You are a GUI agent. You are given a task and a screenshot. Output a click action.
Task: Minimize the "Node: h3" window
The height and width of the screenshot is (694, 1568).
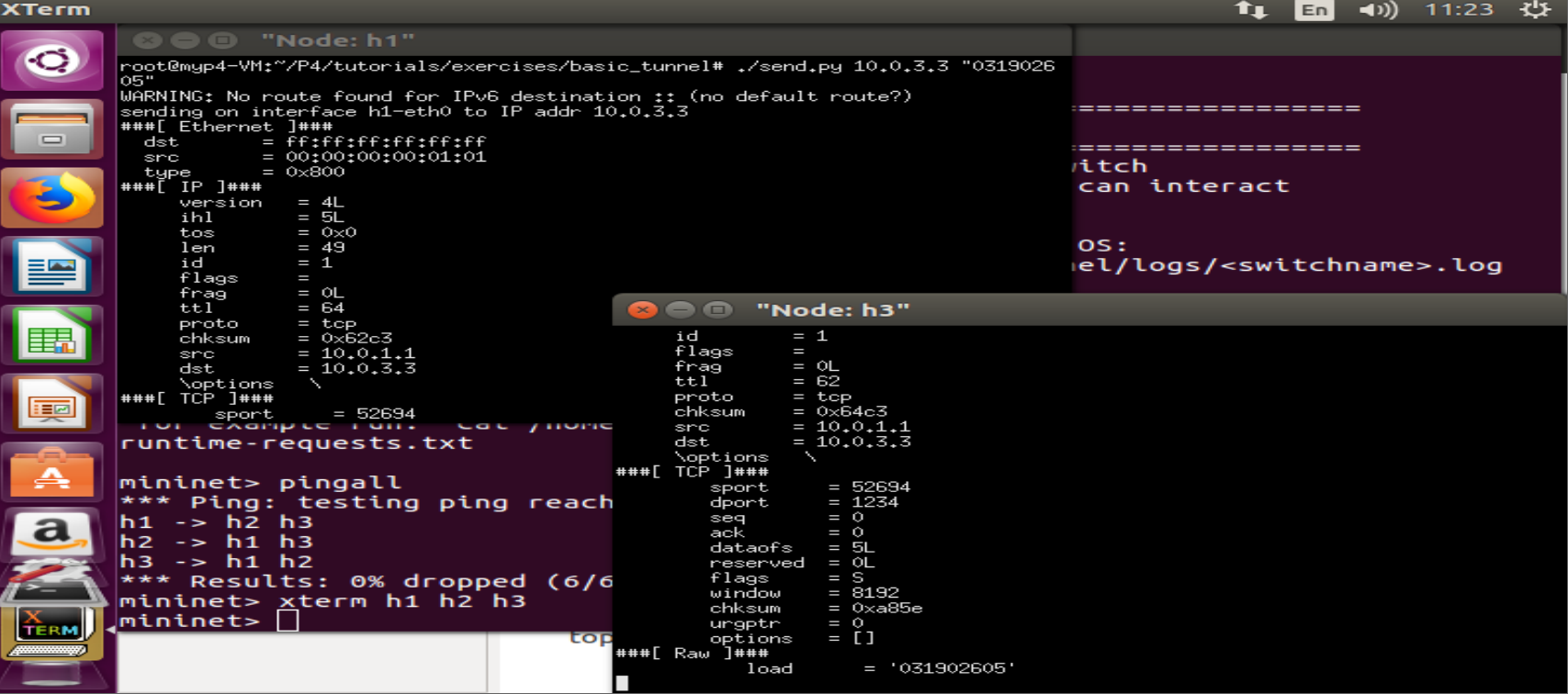tap(680, 310)
